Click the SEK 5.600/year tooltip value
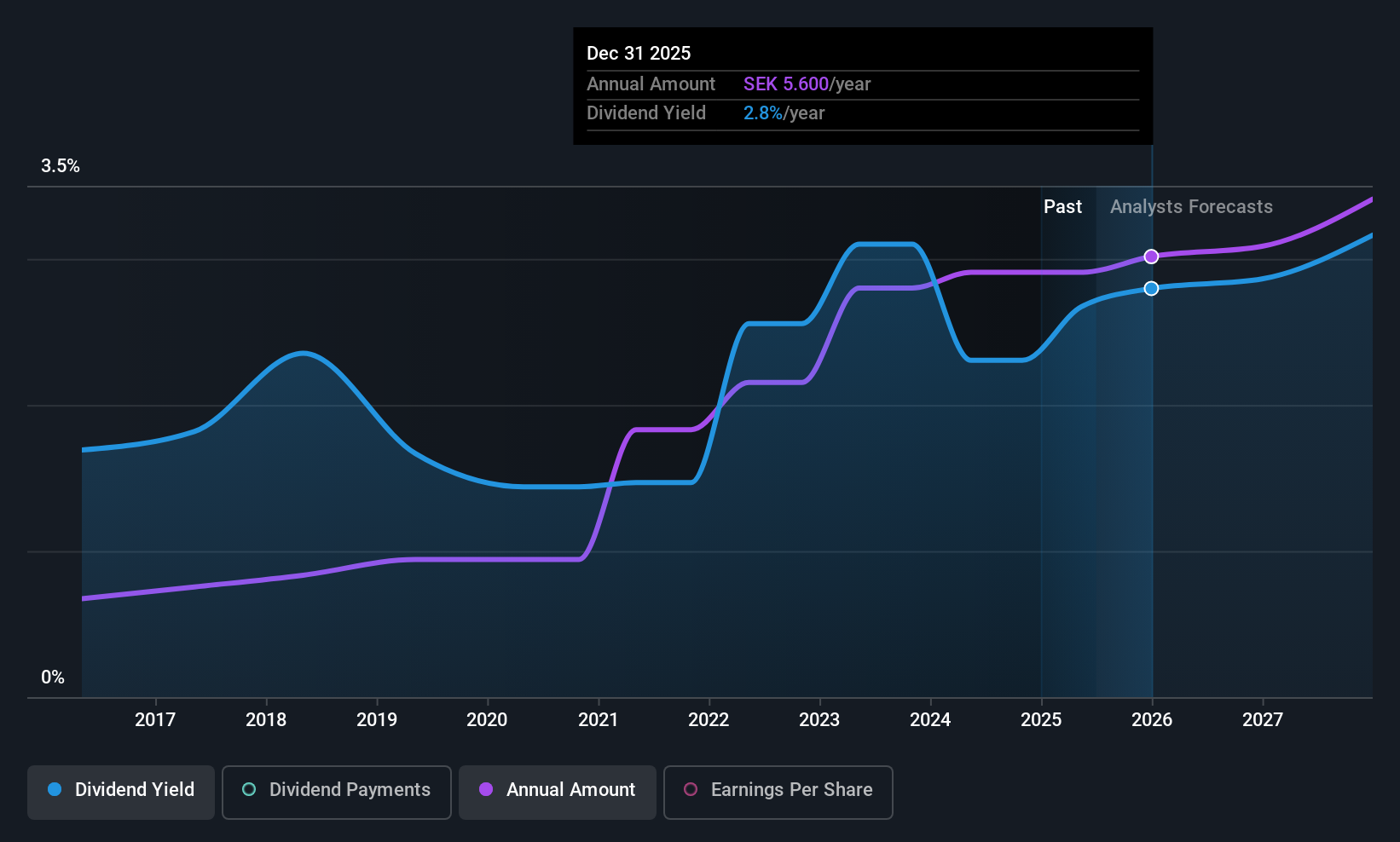The image size is (1400, 842). [x=807, y=84]
